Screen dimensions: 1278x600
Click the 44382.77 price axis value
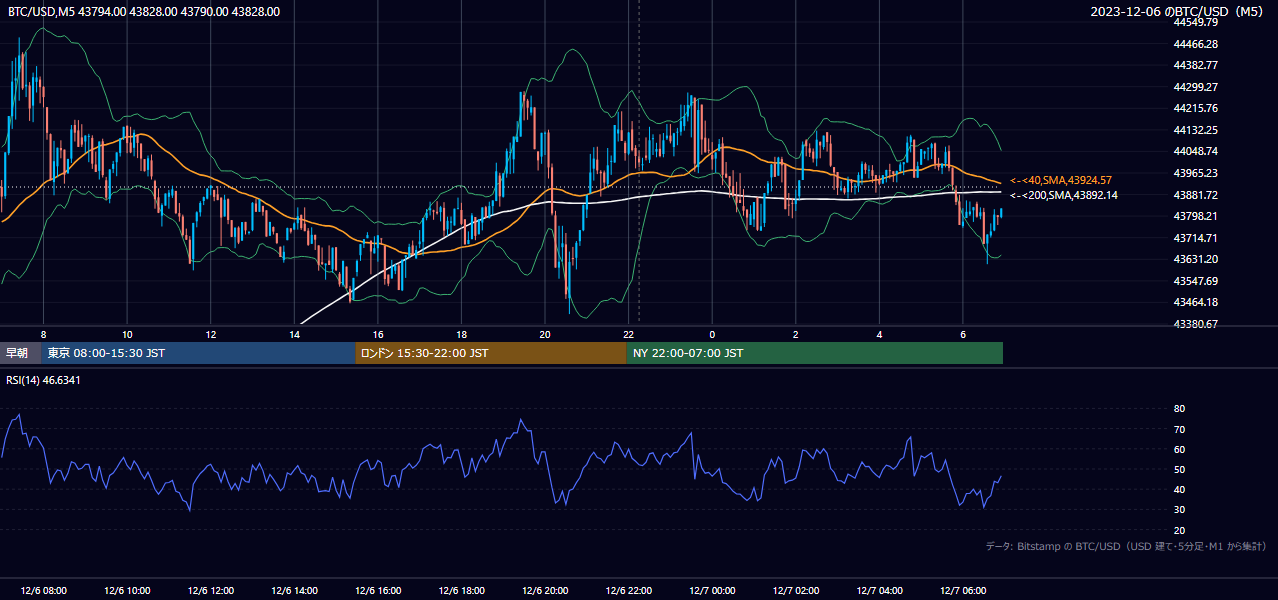pyautogui.click(x=1196, y=65)
